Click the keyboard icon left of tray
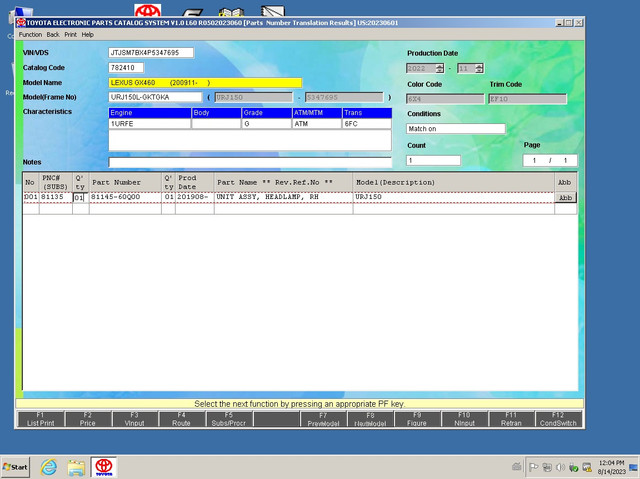Image resolution: width=640 pixels, height=479 pixels. point(516,466)
